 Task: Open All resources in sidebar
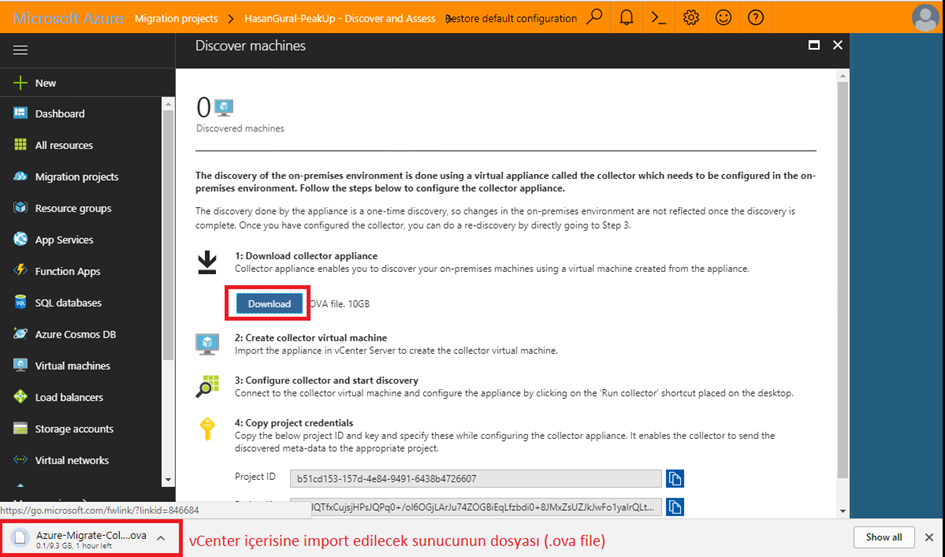(64, 145)
